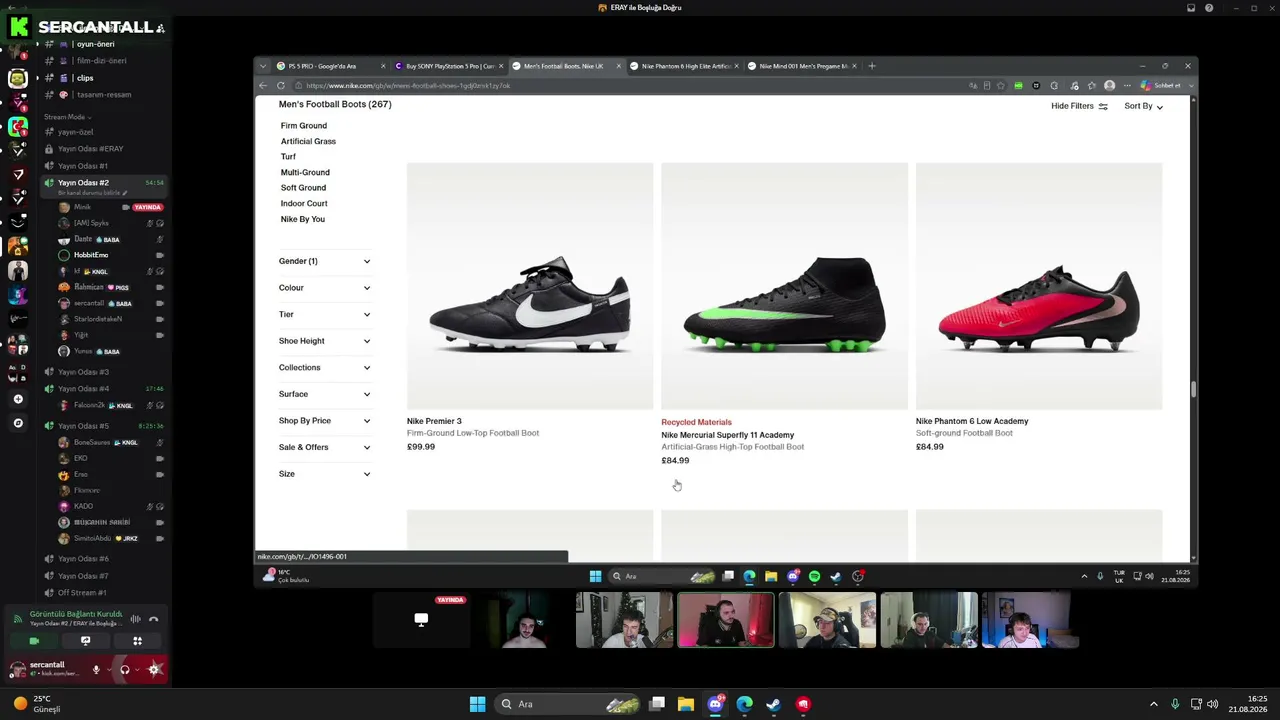Screen dimensions: 1280x720
Task: Expand the Shop By Price filter
Action: point(325,421)
